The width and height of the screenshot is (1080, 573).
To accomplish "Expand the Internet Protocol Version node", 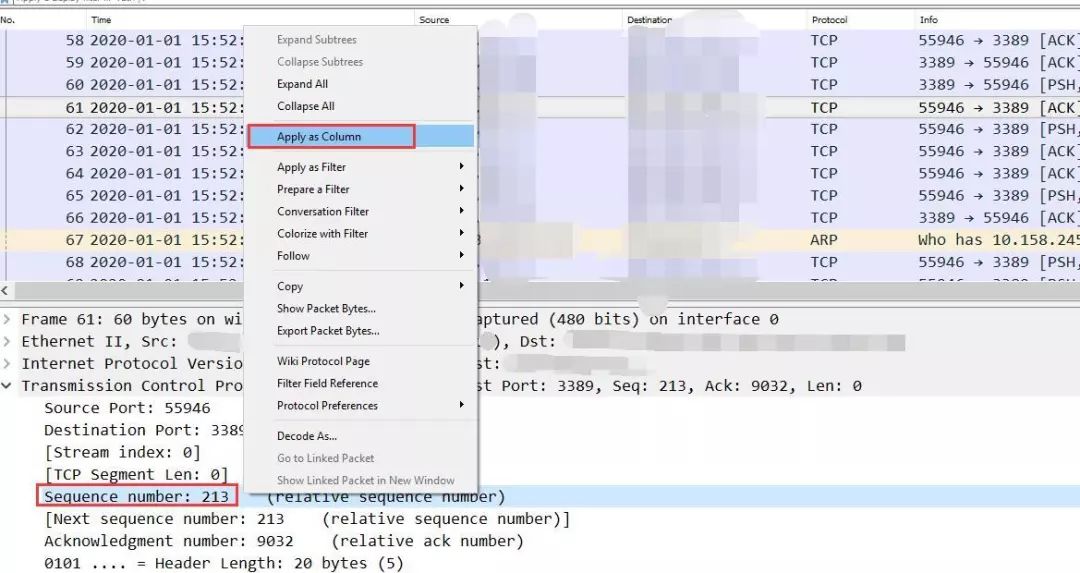I will pyautogui.click(x=6, y=363).
